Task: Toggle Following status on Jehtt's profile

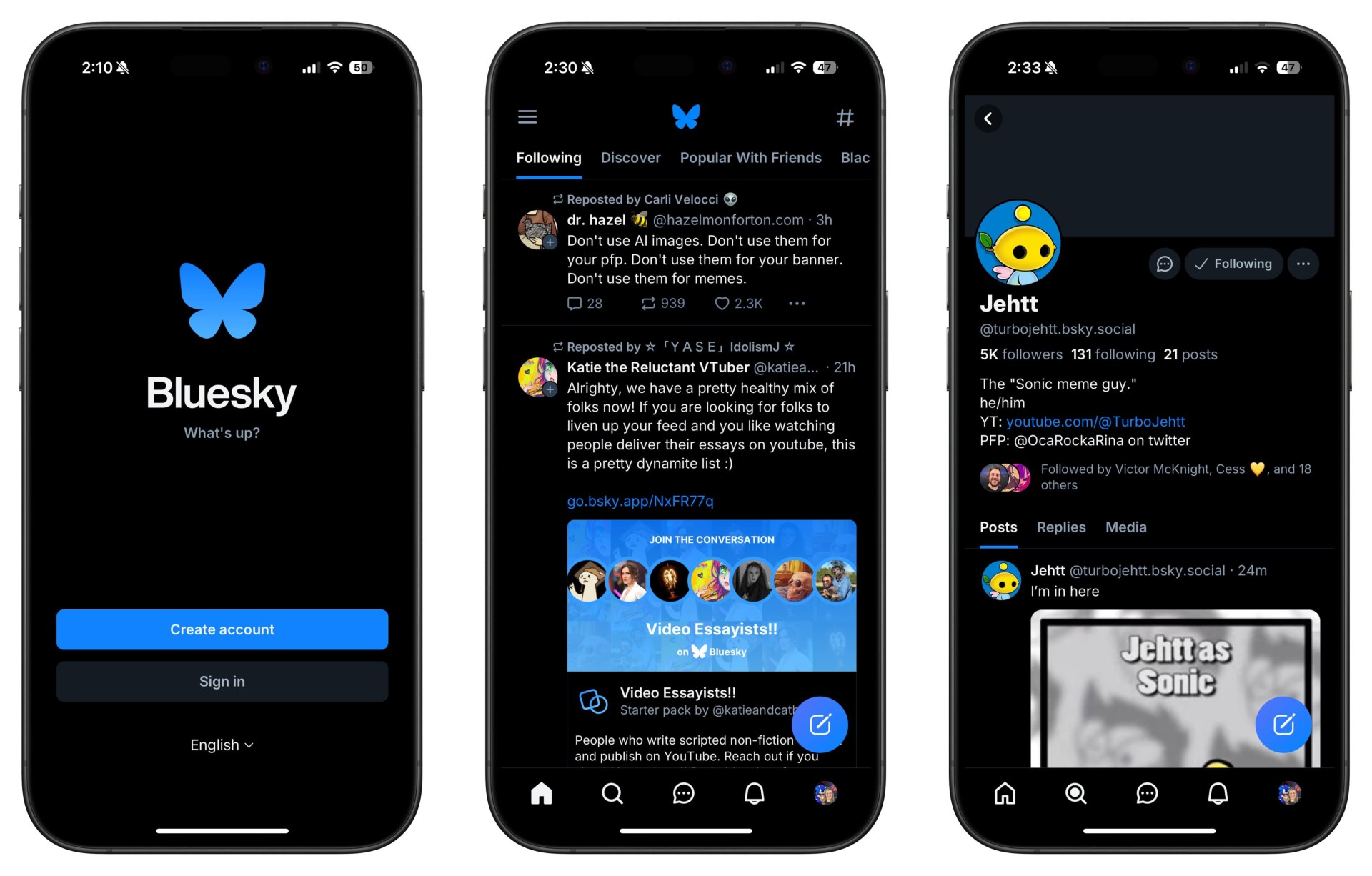Action: [x=1232, y=263]
